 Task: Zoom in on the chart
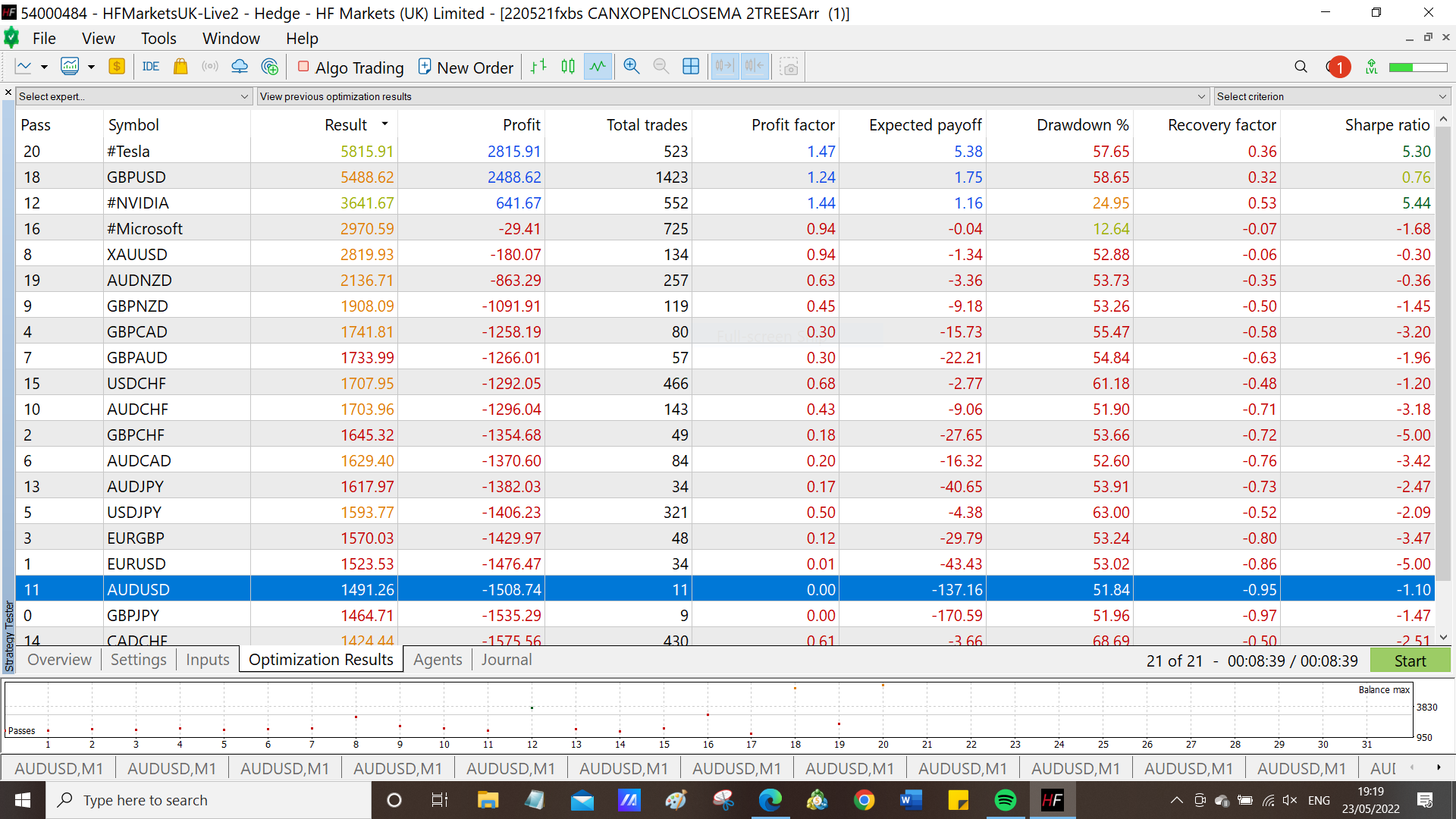(x=632, y=67)
